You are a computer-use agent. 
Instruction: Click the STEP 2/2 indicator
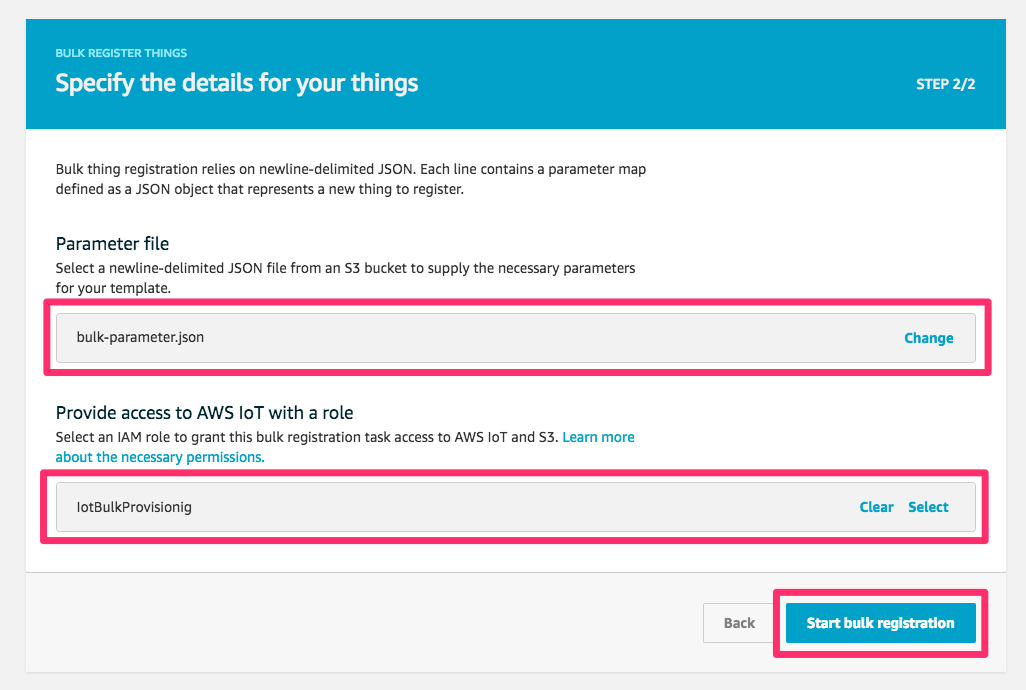(x=945, y=84)
